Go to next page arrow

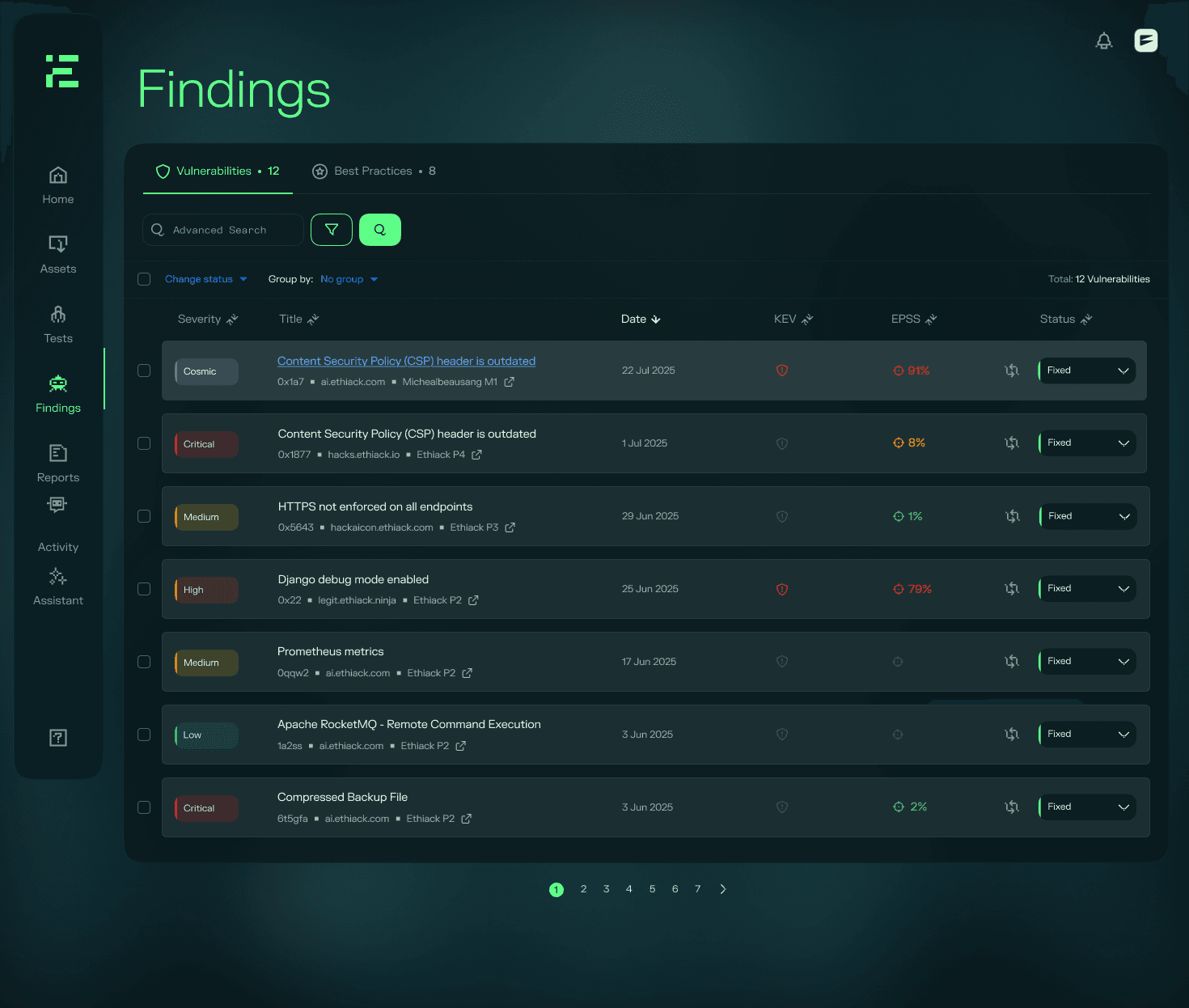coord(723,889)
